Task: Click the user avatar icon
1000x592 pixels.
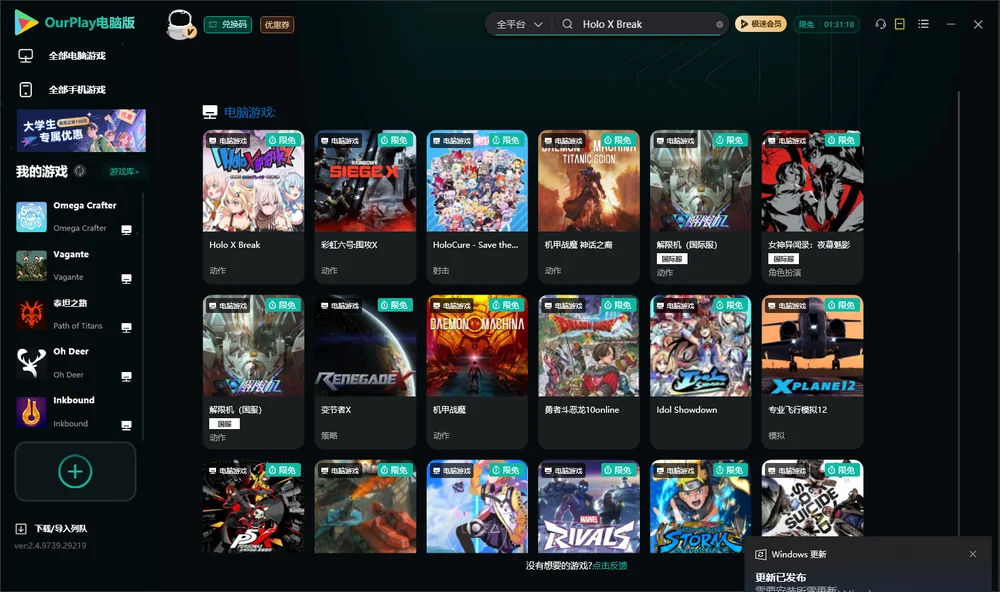Action: (x=180, y=24)
